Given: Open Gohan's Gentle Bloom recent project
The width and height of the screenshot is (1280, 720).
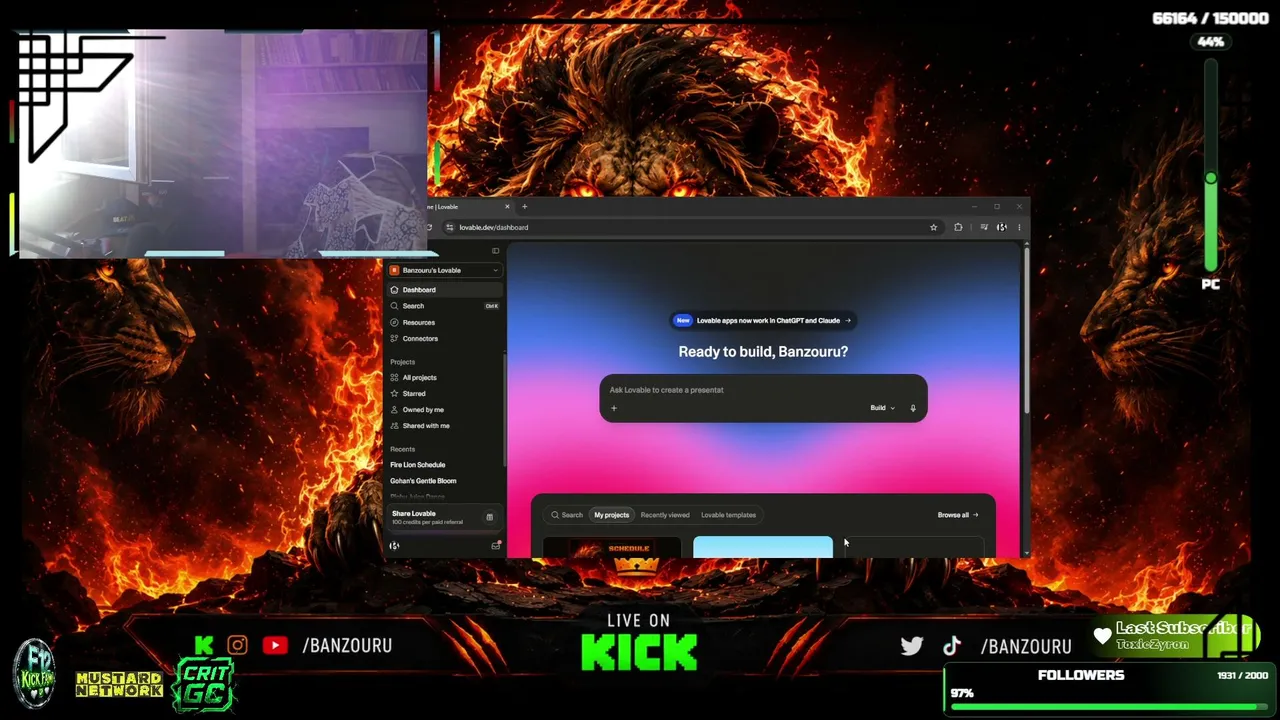Looking at the screenshot, I should coord(423,481).
